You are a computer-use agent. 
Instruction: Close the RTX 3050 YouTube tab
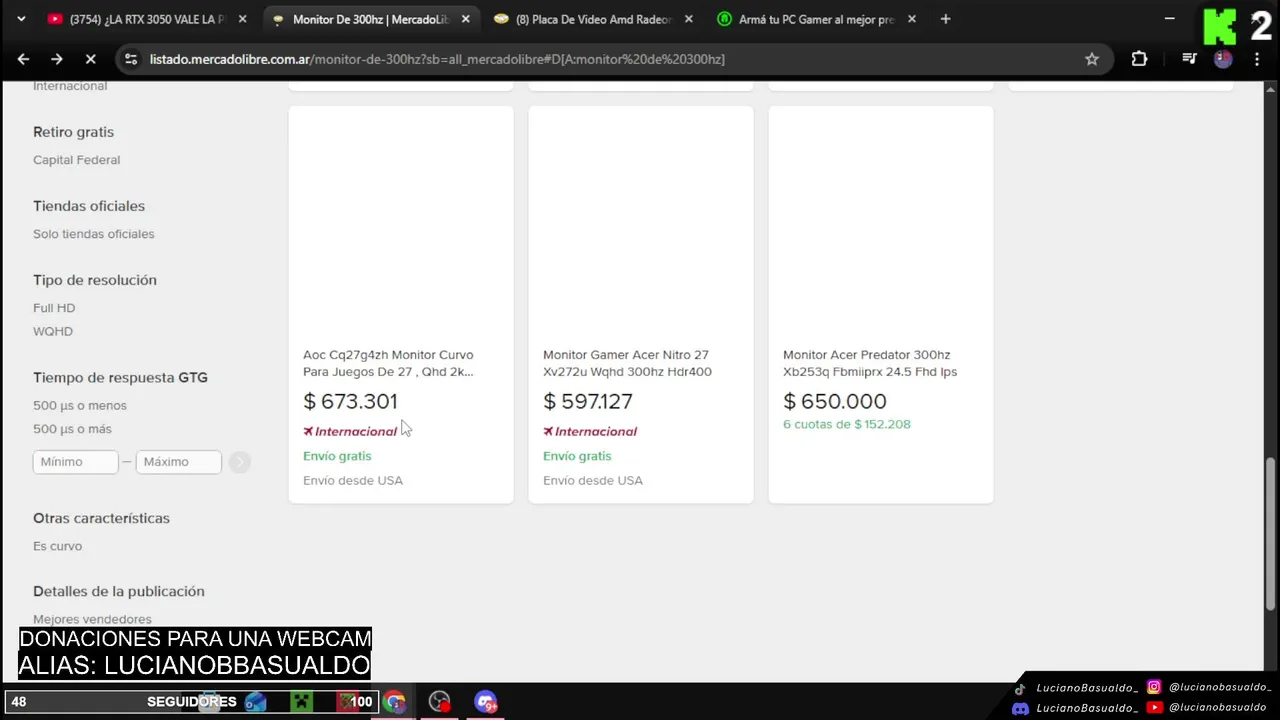coord(242,19)
